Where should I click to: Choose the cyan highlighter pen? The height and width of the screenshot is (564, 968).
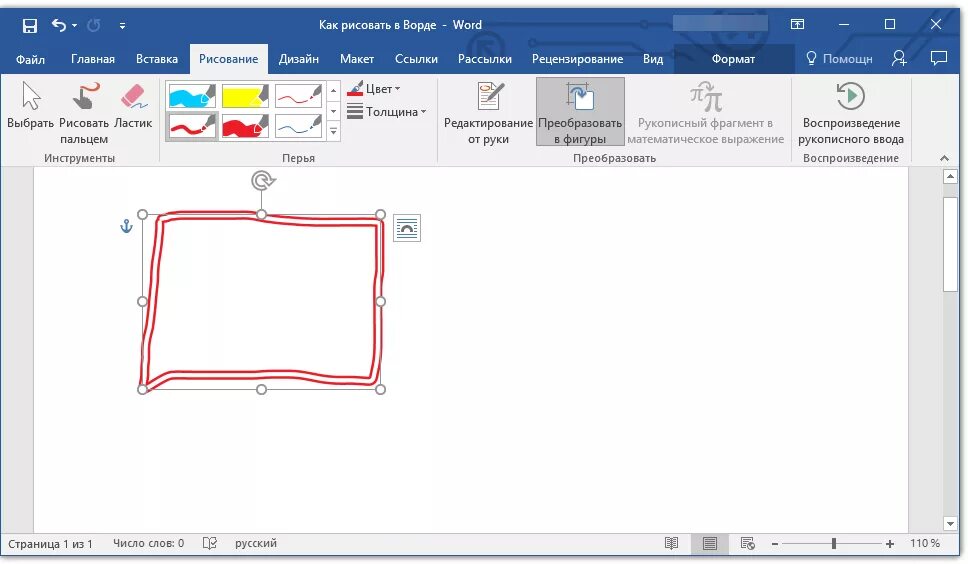click(x=192, y=95)
